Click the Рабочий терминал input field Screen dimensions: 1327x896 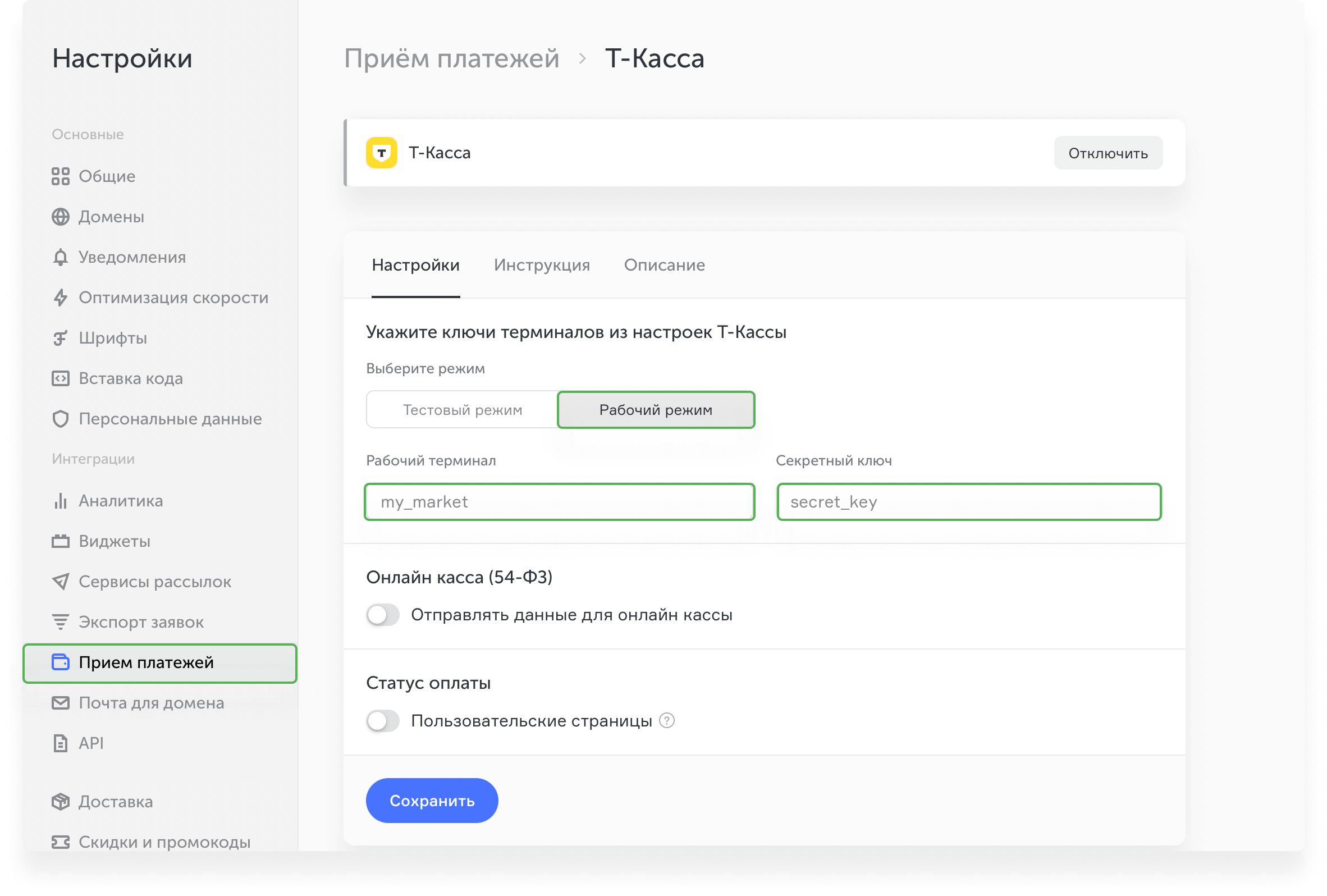[560, 502]
